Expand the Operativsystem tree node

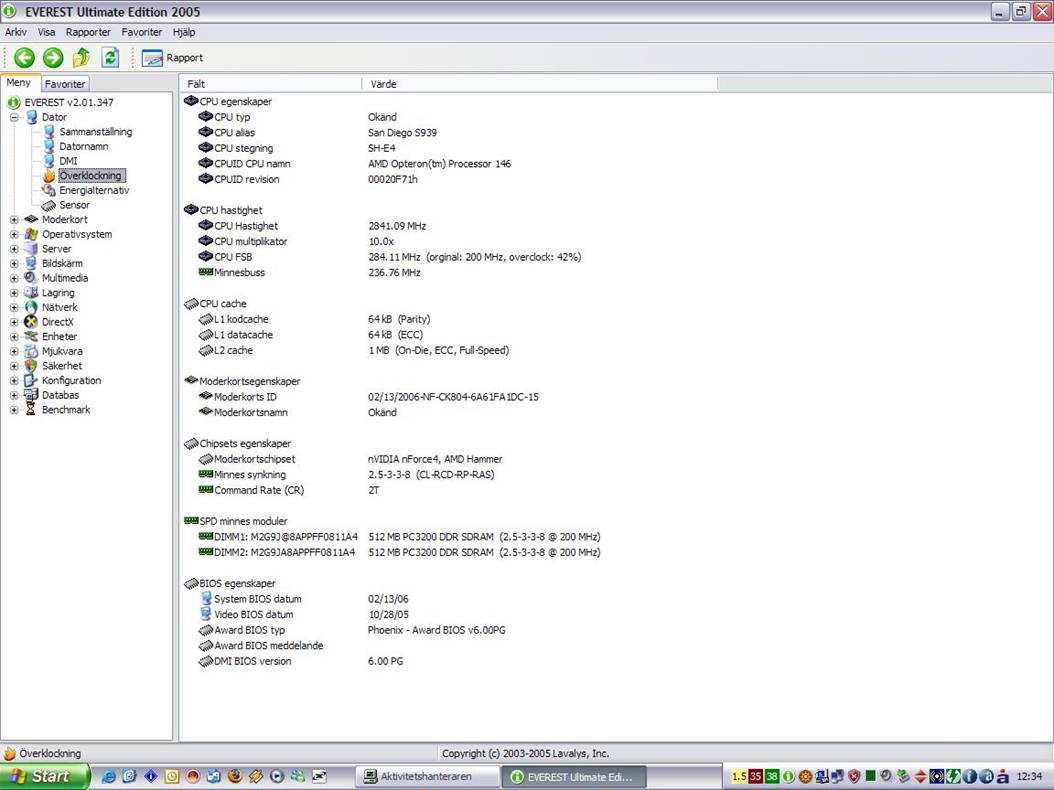(14, 234)
